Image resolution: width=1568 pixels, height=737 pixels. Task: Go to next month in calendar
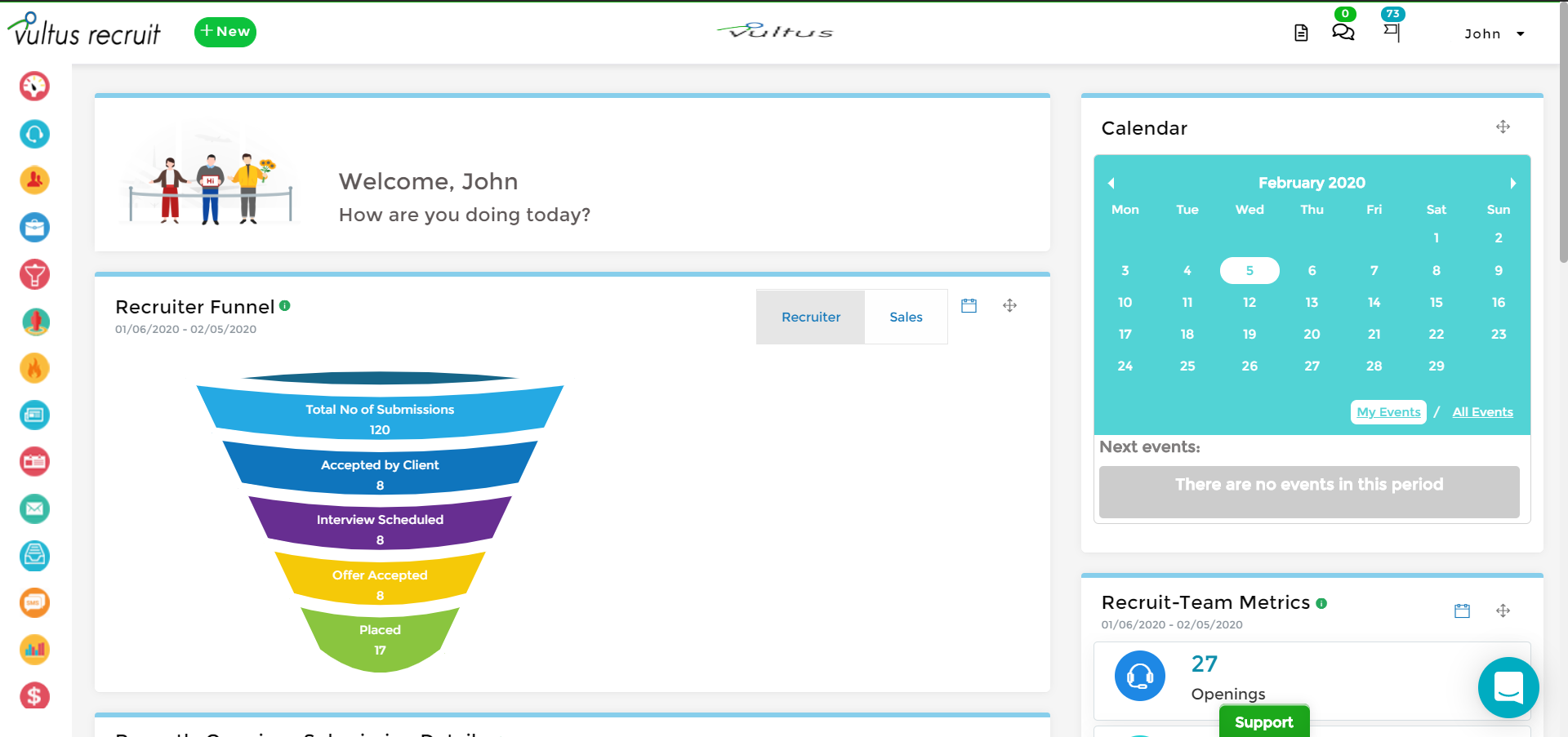pos(1512,183)
